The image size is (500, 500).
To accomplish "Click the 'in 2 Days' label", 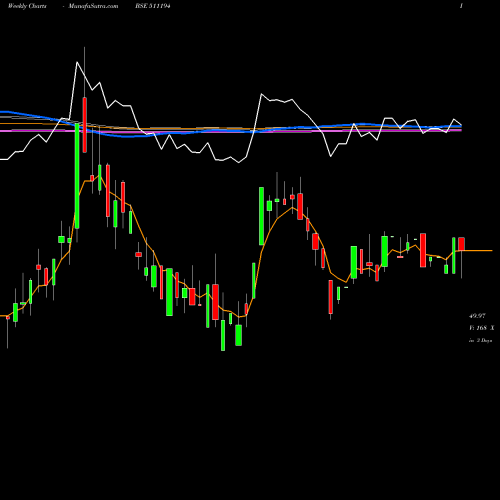I will [480, 340].
